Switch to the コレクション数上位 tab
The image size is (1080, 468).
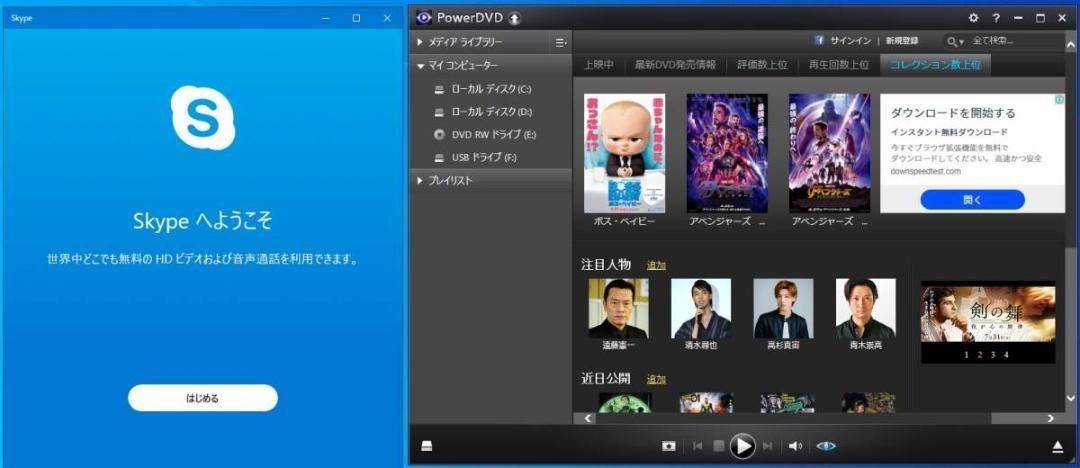(x=935, y=65)
